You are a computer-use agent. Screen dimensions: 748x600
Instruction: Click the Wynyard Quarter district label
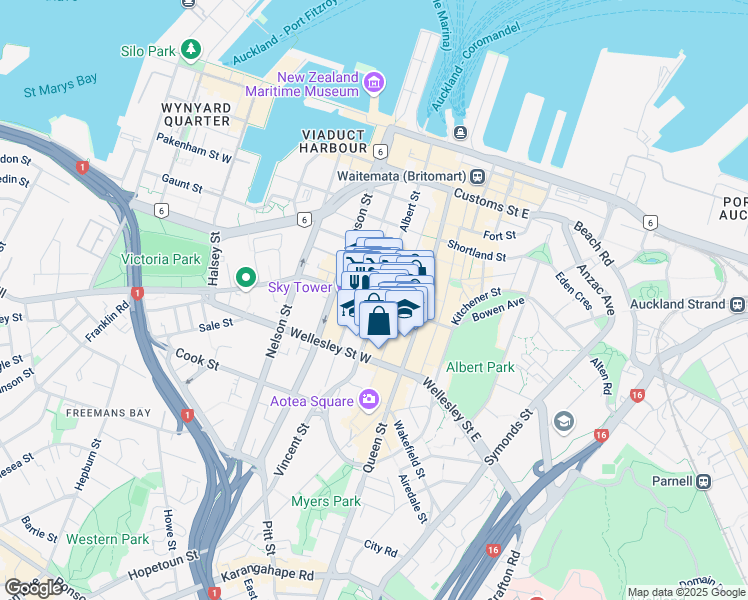click(197, 114)
